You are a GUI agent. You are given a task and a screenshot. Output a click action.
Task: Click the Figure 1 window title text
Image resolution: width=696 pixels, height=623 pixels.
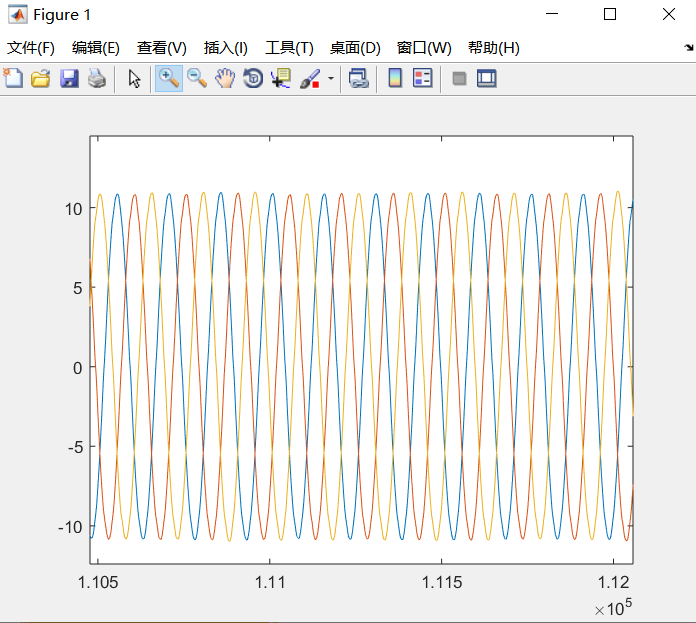pos(62,15)
